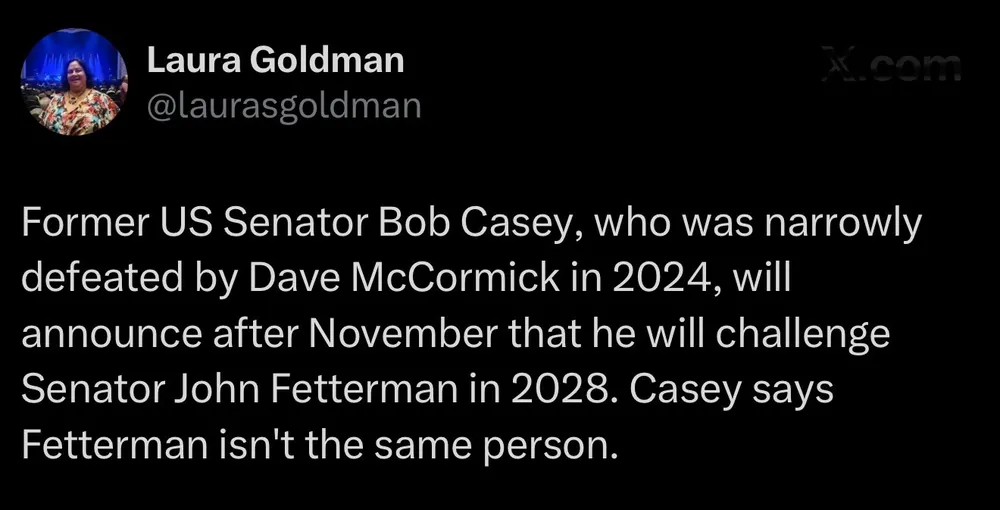Open the Laura Goldman display name
The width and height of the screenshot is (1000, 510).
click(275, 61)
